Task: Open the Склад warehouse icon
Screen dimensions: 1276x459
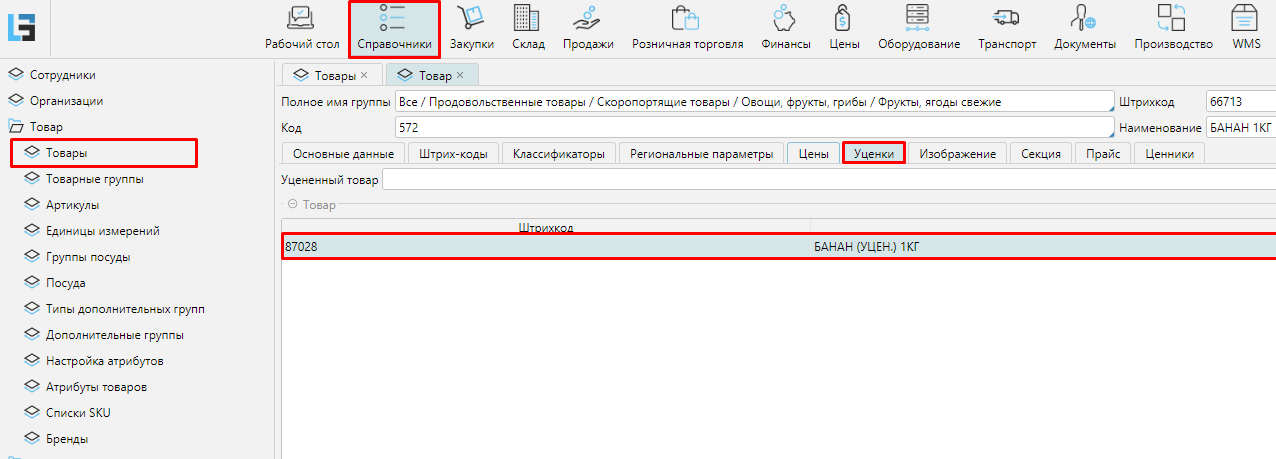Action: click(527, 18)
